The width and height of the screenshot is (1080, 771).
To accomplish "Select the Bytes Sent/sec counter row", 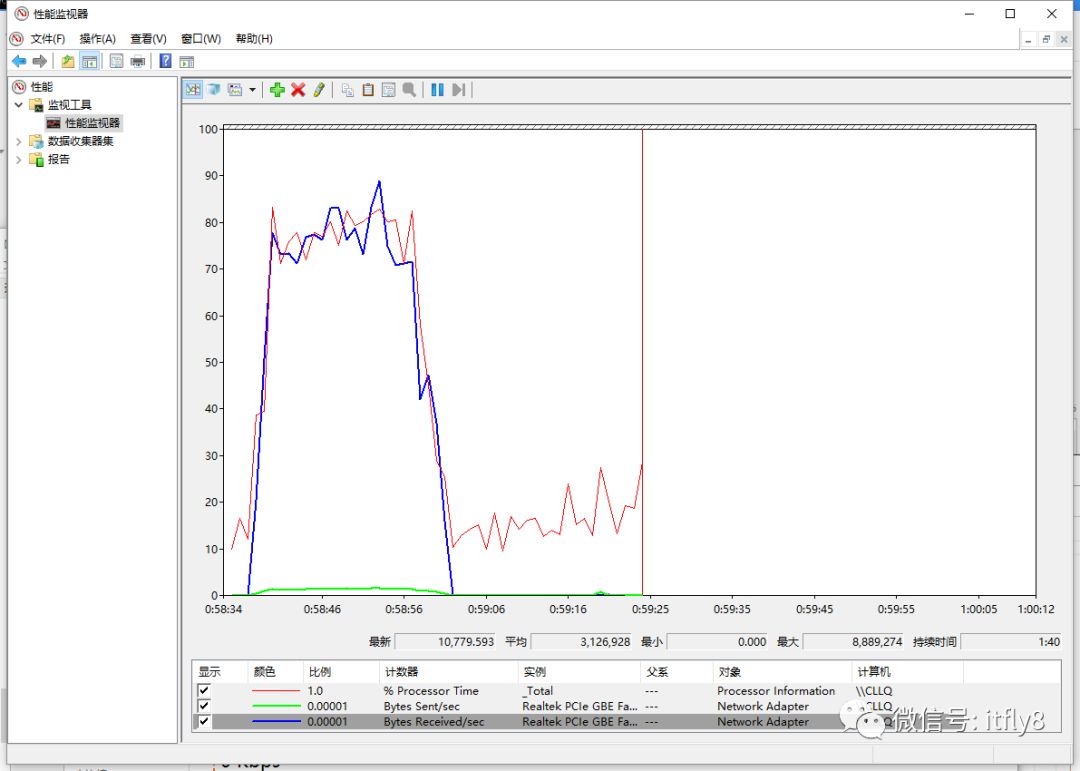I will 626,706.
